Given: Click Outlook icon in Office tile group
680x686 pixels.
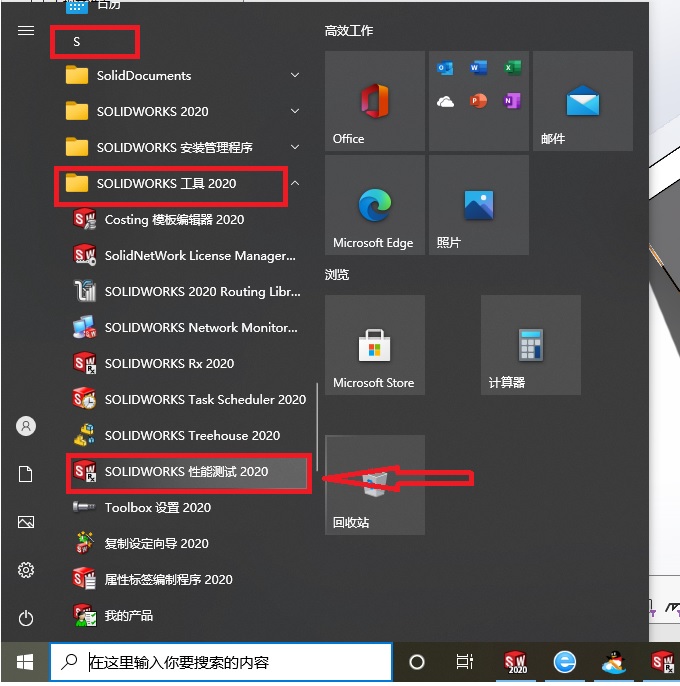Looking at the screenshot, I should [x=445, y=68].
